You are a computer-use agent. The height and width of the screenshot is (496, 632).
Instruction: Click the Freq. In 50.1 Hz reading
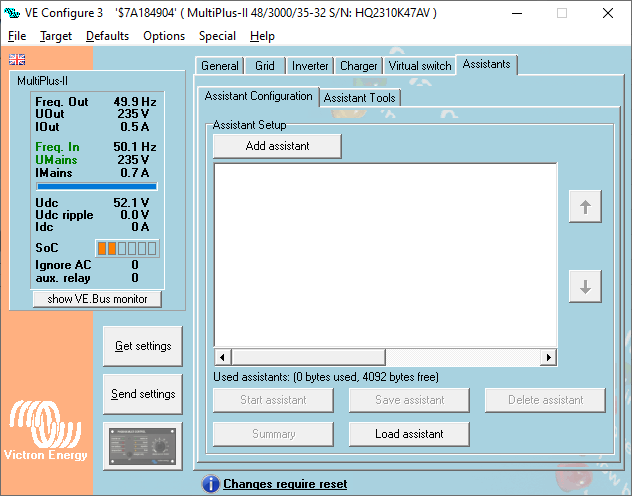(96, 147)
